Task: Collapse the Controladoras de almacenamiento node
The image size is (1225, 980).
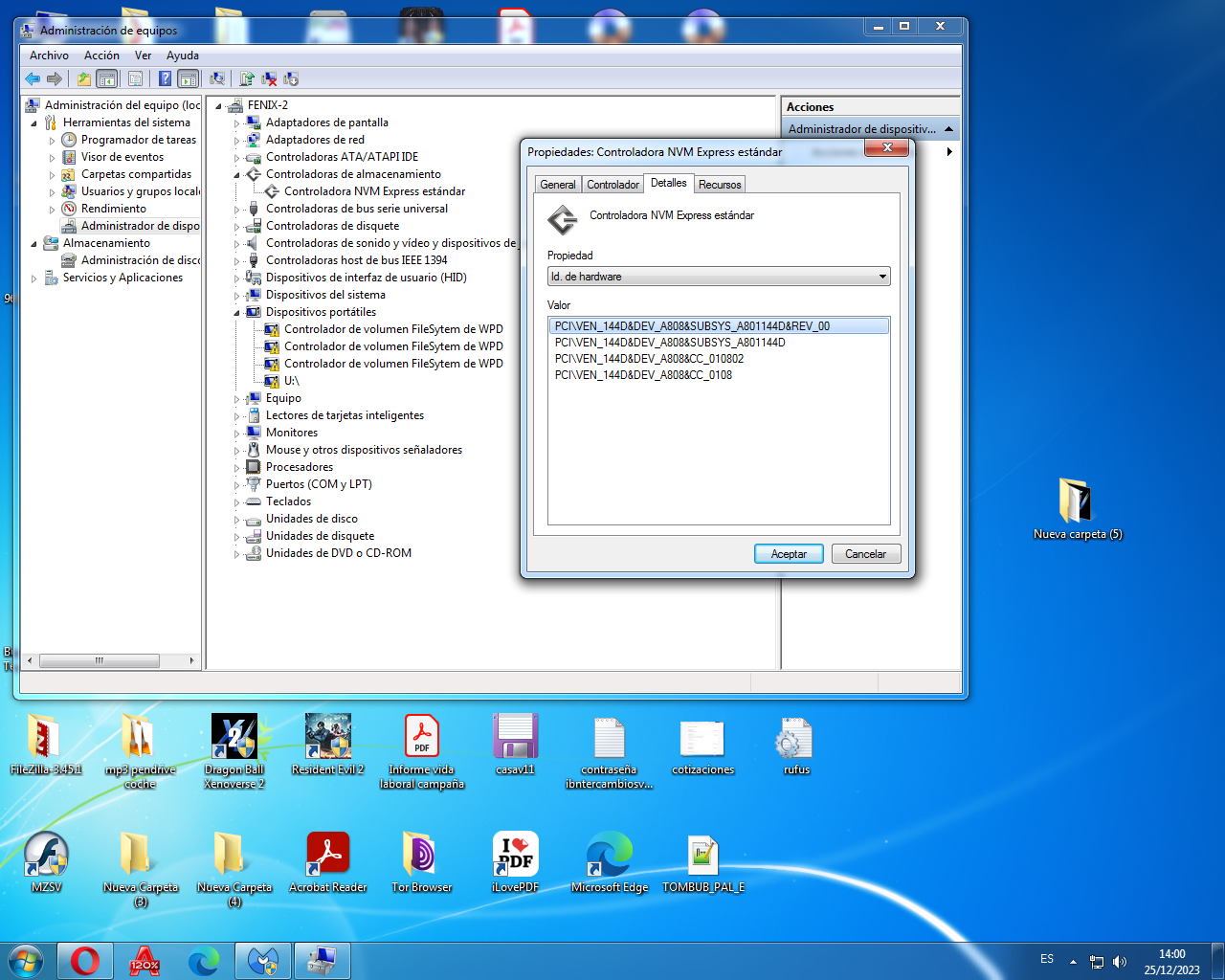Action: [x=237, y=175]
